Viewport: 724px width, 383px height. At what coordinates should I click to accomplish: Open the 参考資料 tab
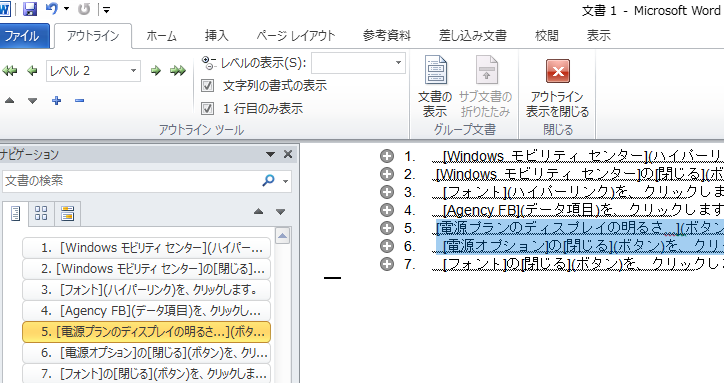point(386,36)
